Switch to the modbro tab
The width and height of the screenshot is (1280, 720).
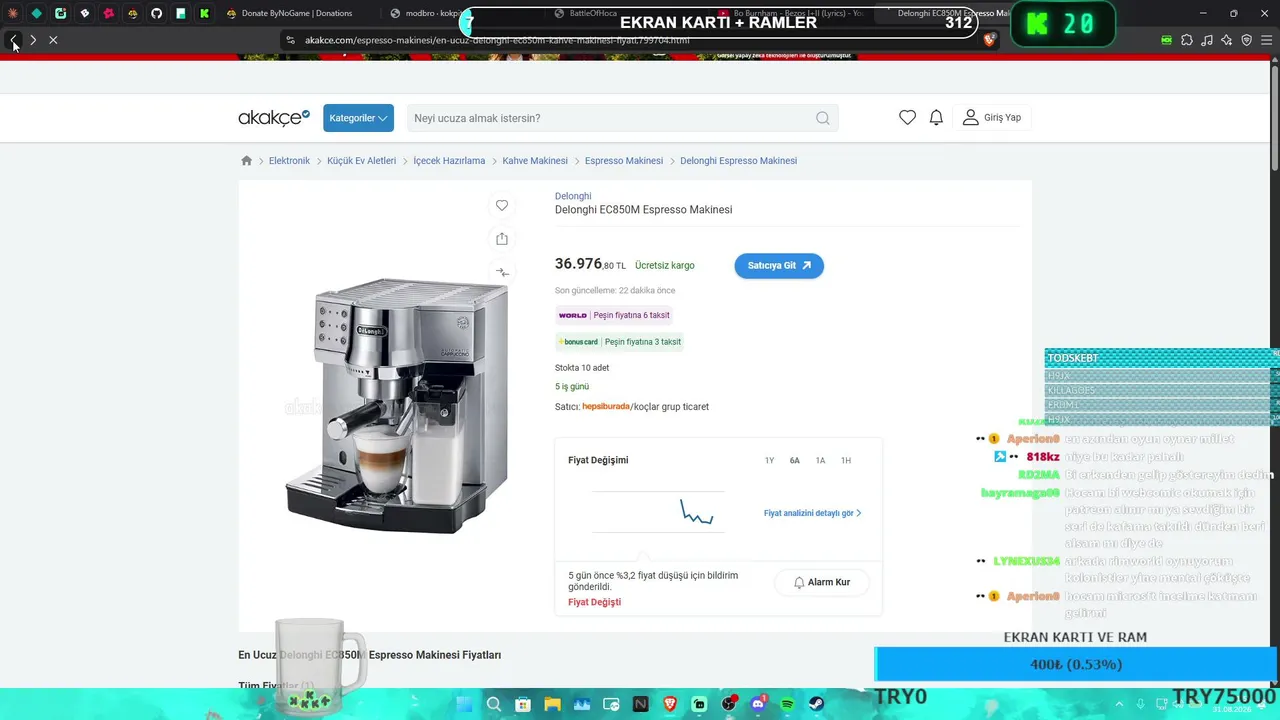pyautogui.click(x=425, y=13)
